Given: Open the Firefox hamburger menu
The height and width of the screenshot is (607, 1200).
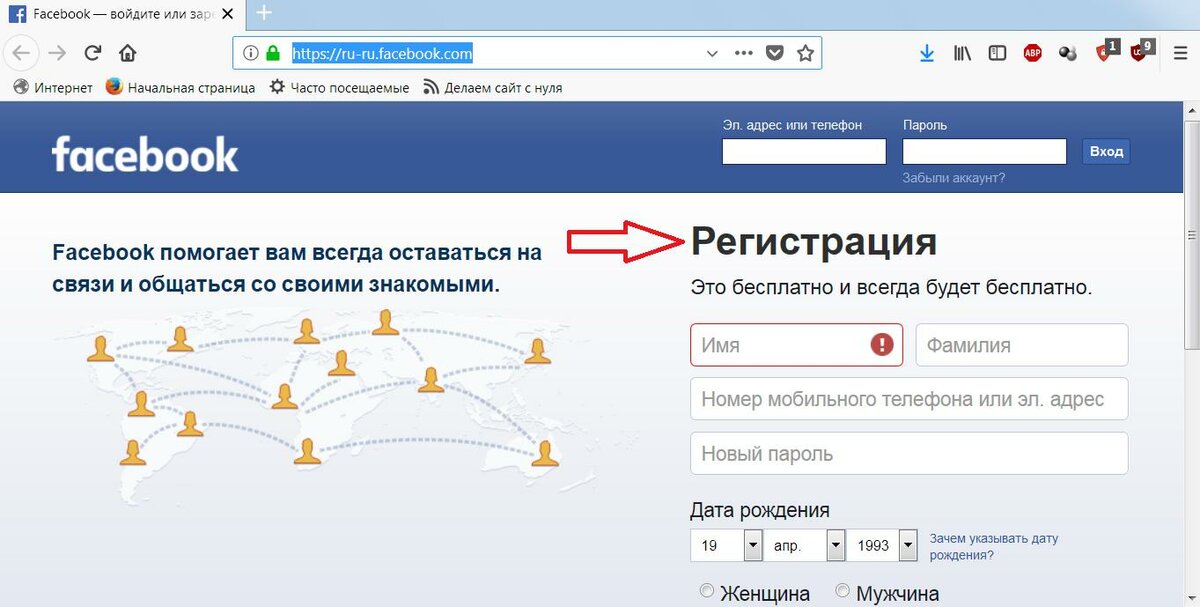Looking at the screenshot, I should pos(1180,53).
